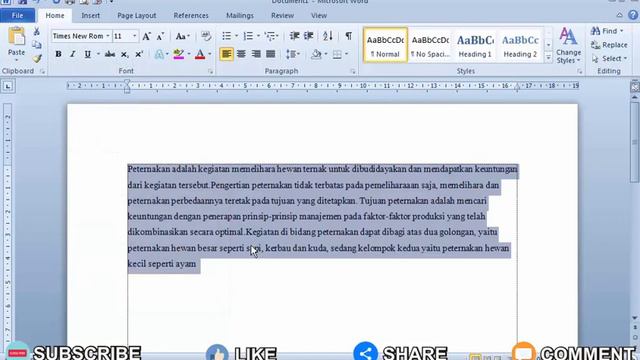The height and width of the screenshot is (360, 640).
Task: Switch to Page Layout tab
Action: [137, 16]
